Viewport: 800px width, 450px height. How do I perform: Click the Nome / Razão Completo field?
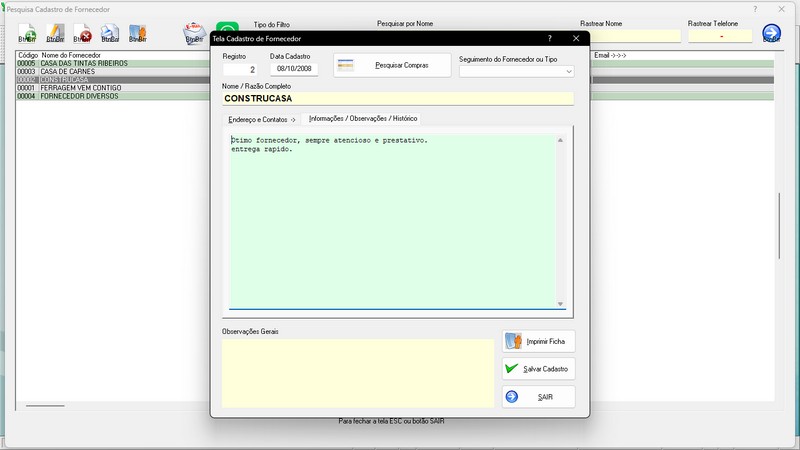[398, 98]
